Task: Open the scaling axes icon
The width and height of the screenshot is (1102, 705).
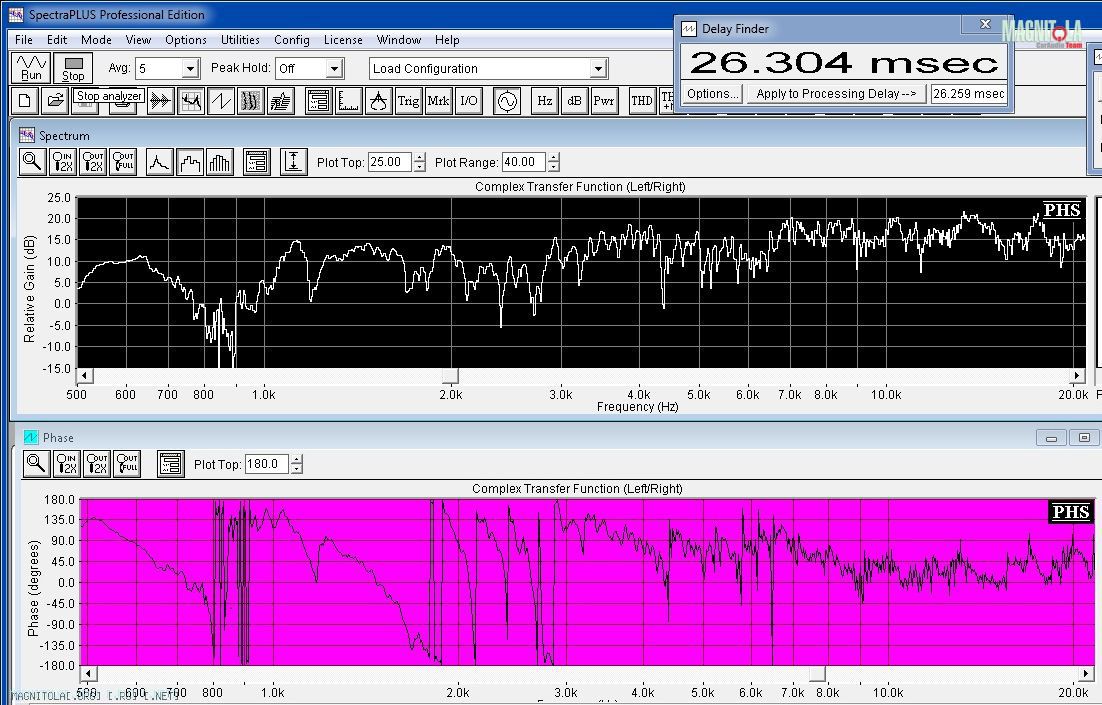Action: click(349, 101)
